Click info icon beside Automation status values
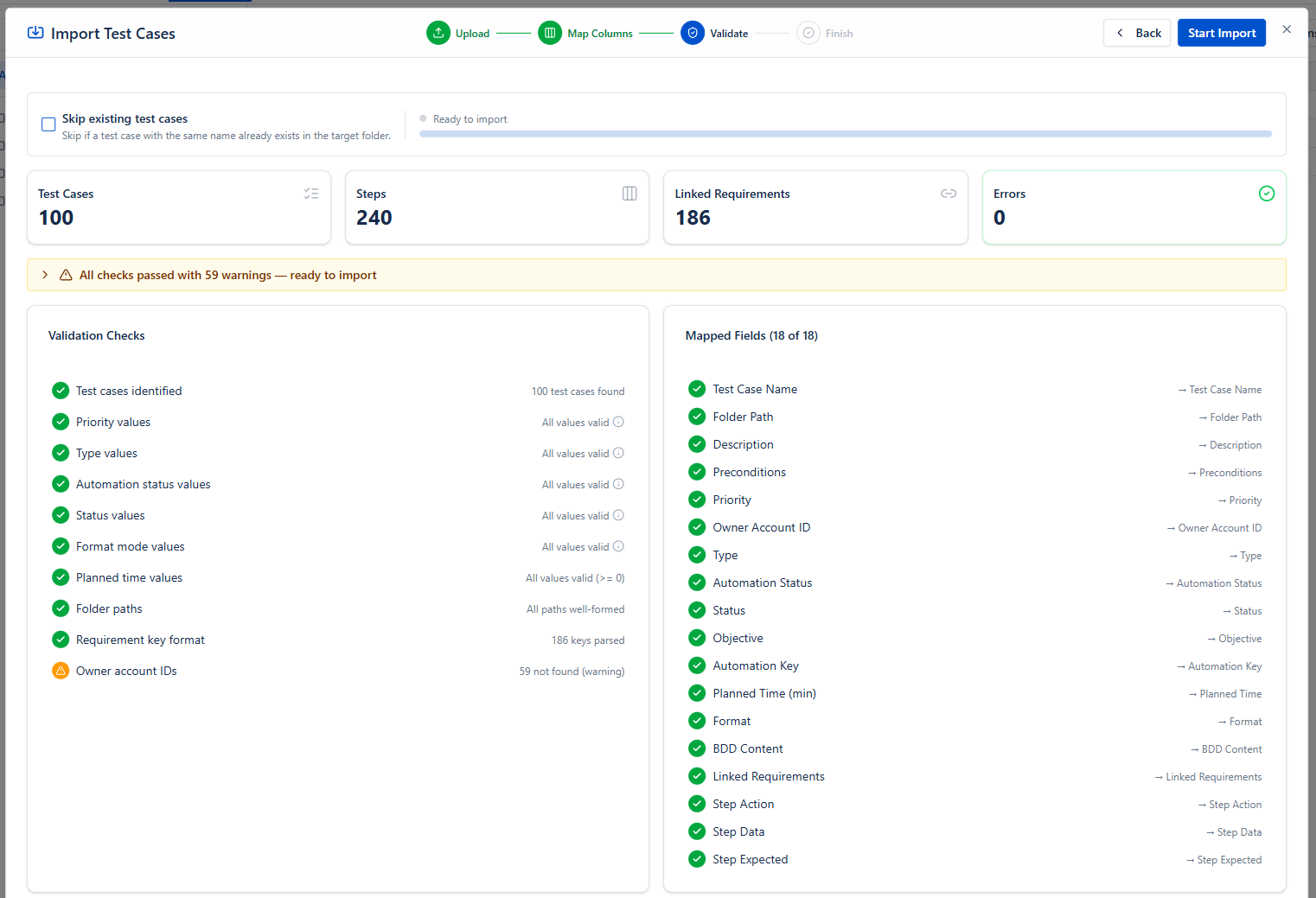Viewport: 1316px width, 898px height. [618, 484]
